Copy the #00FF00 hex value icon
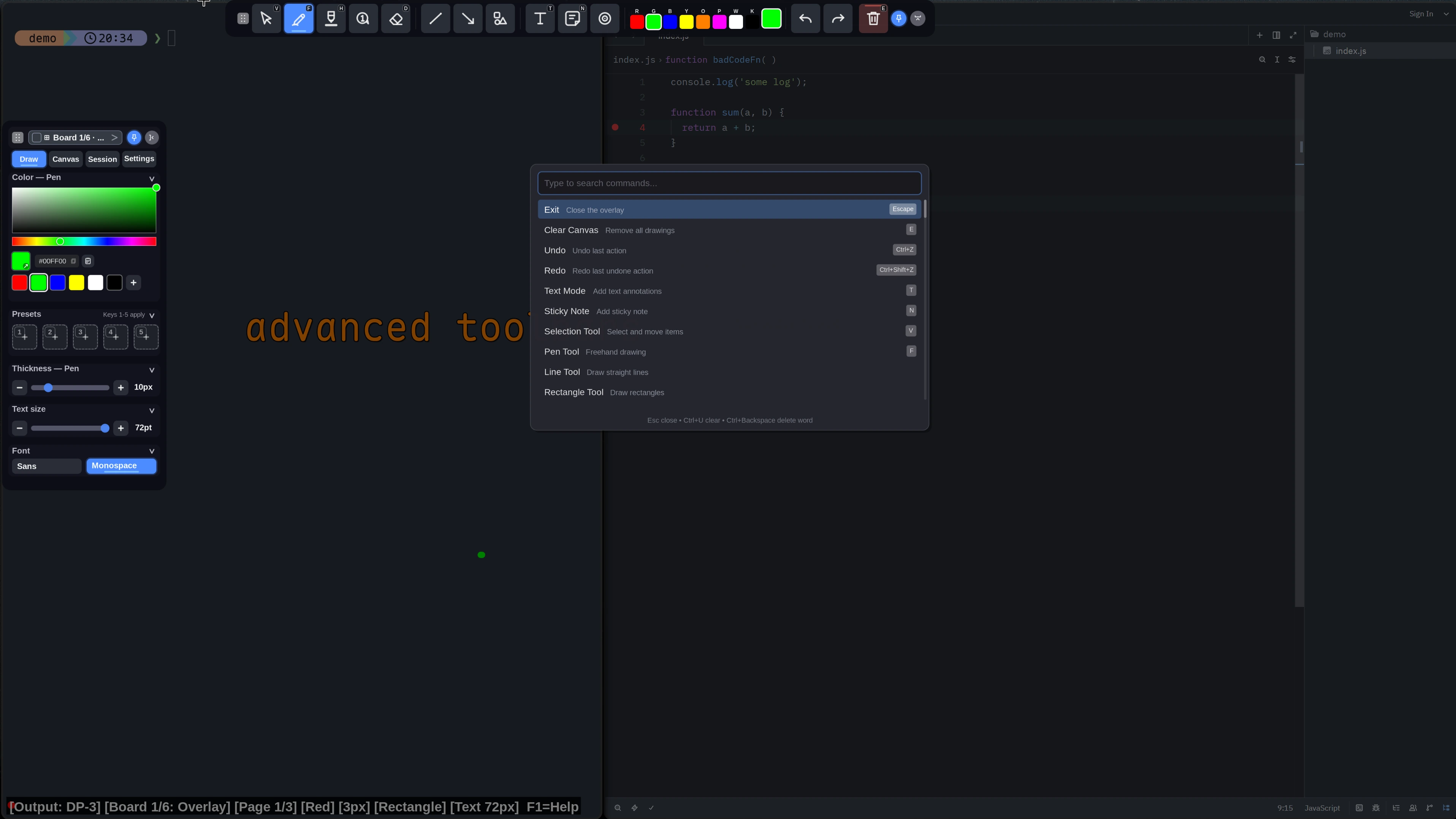 click(73, 261)
